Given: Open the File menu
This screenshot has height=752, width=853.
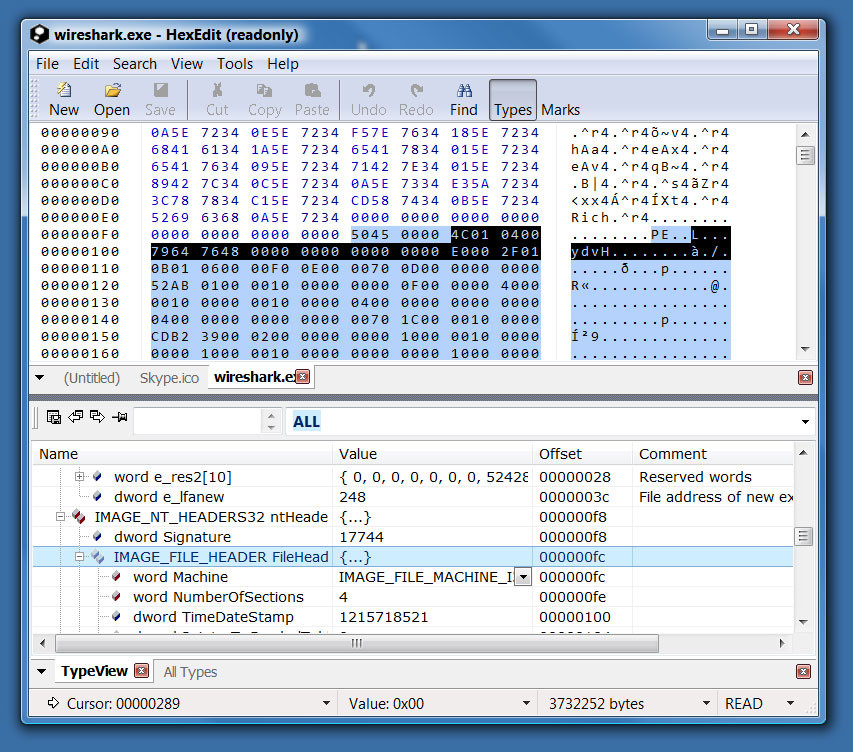Looking at the screenshot, I should tap(47, 64).
